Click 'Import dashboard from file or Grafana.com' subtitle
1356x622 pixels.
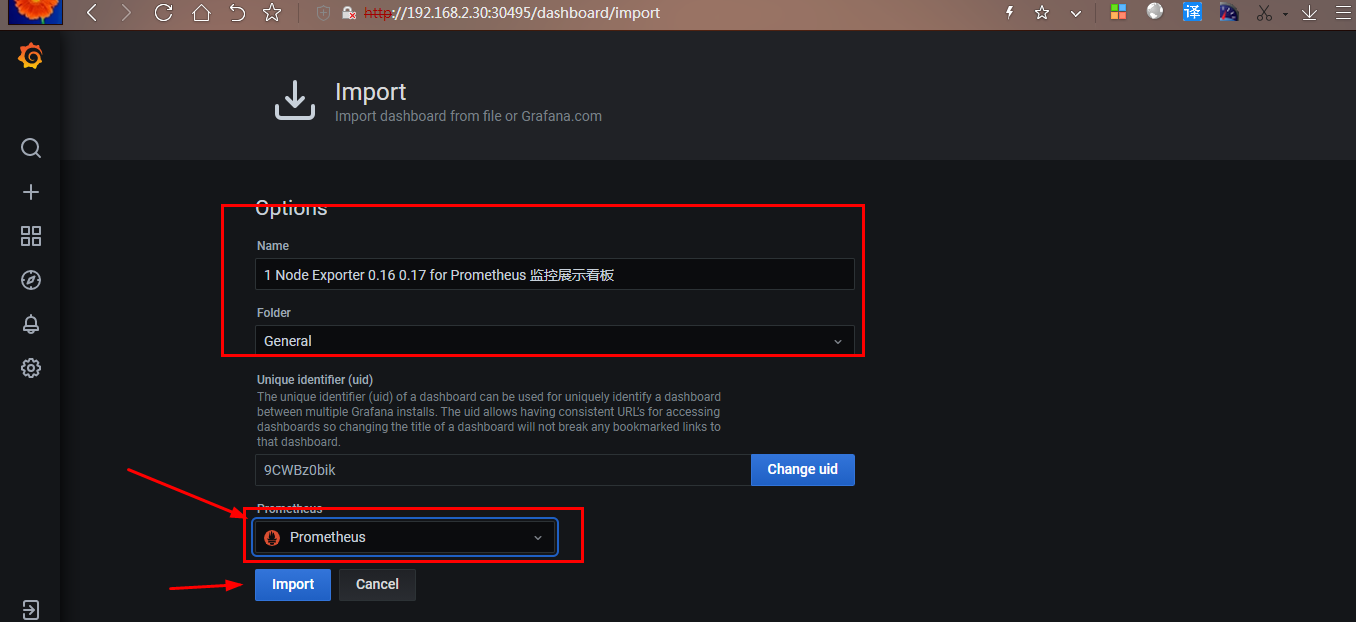click(468, 116)
